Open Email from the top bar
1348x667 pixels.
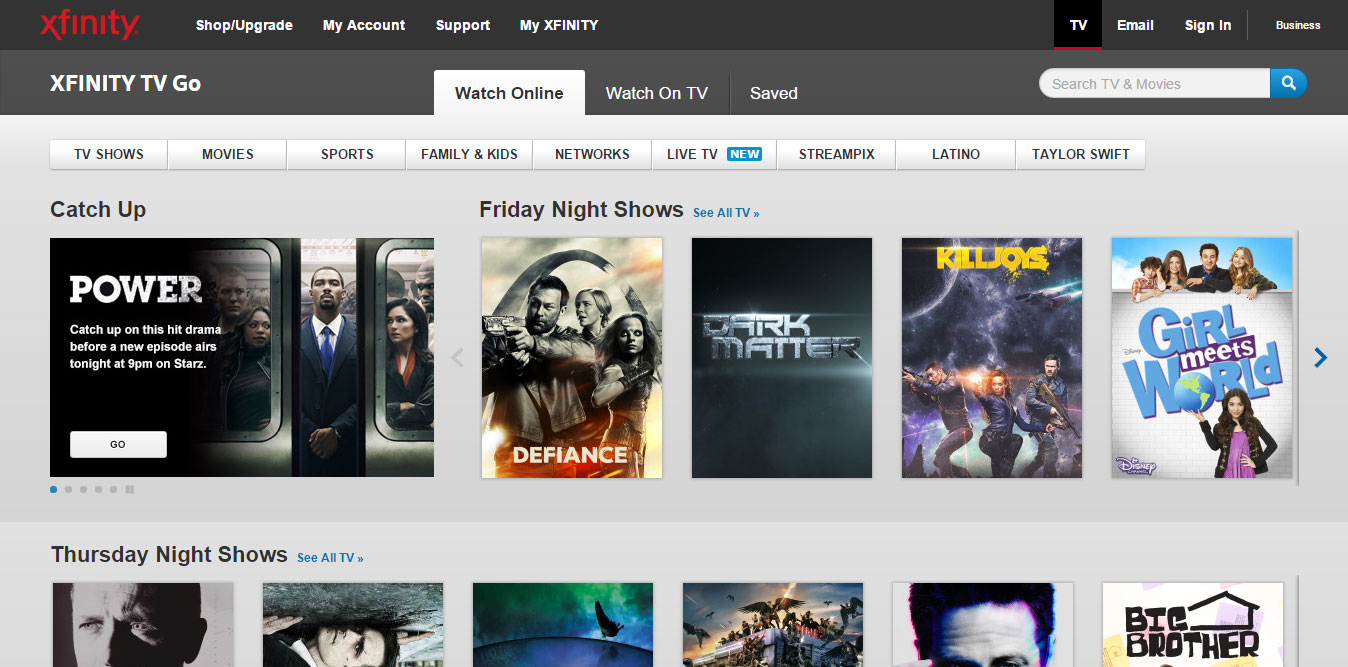(x=1135, y=25)
